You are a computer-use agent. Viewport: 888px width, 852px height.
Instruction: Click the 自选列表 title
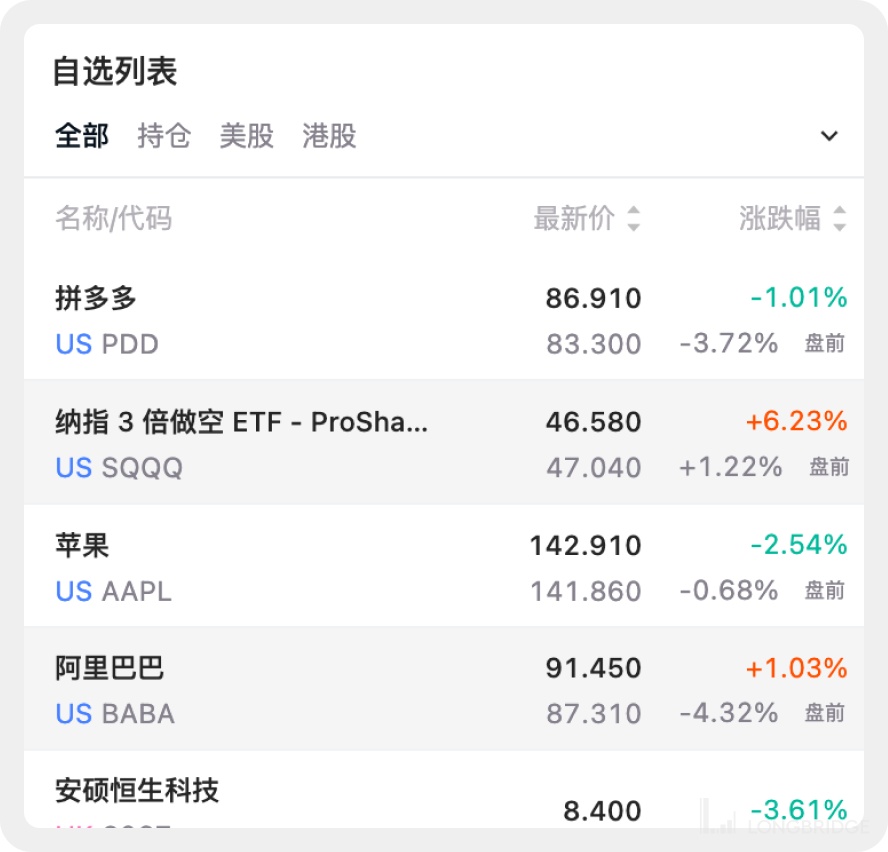click(115, 72)
